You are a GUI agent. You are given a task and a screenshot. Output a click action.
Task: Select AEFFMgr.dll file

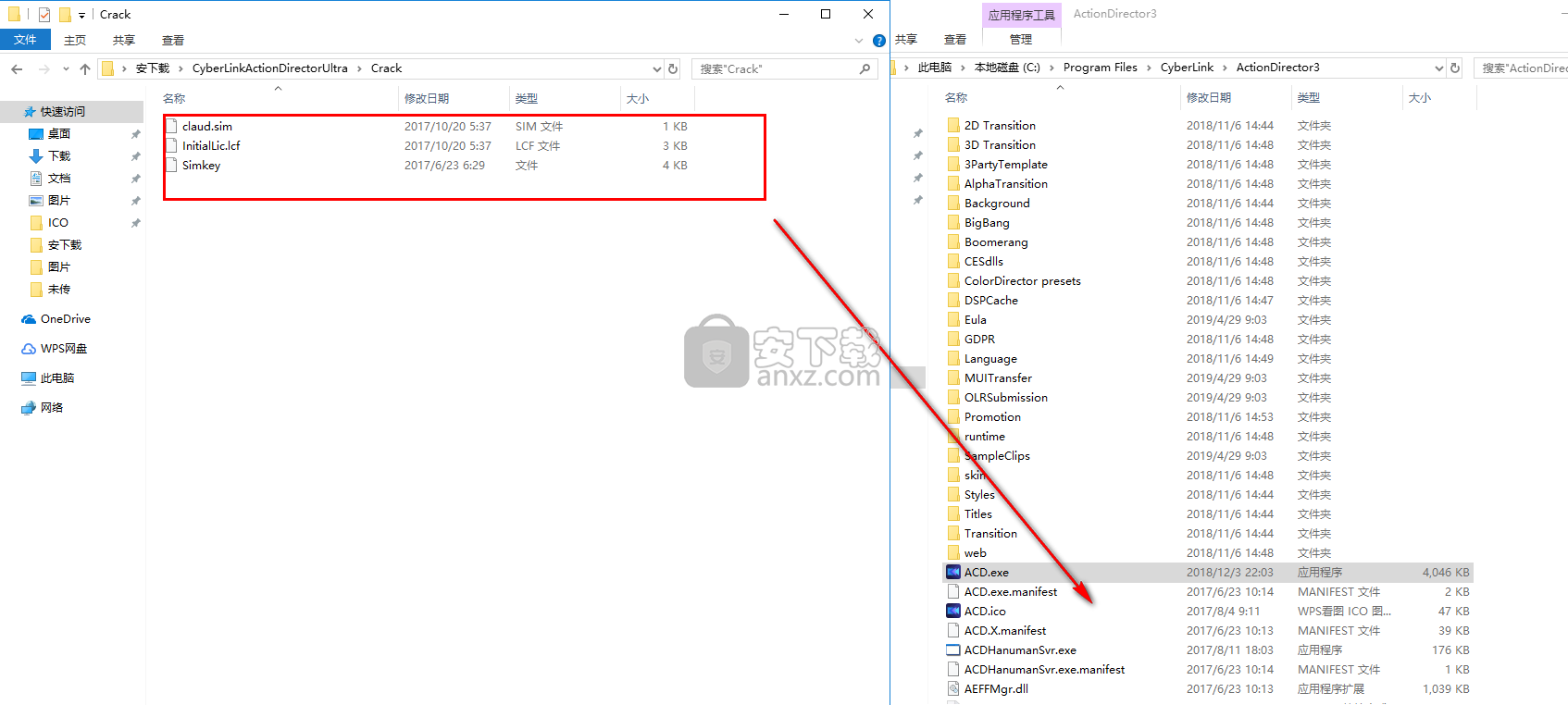[996, 689]
